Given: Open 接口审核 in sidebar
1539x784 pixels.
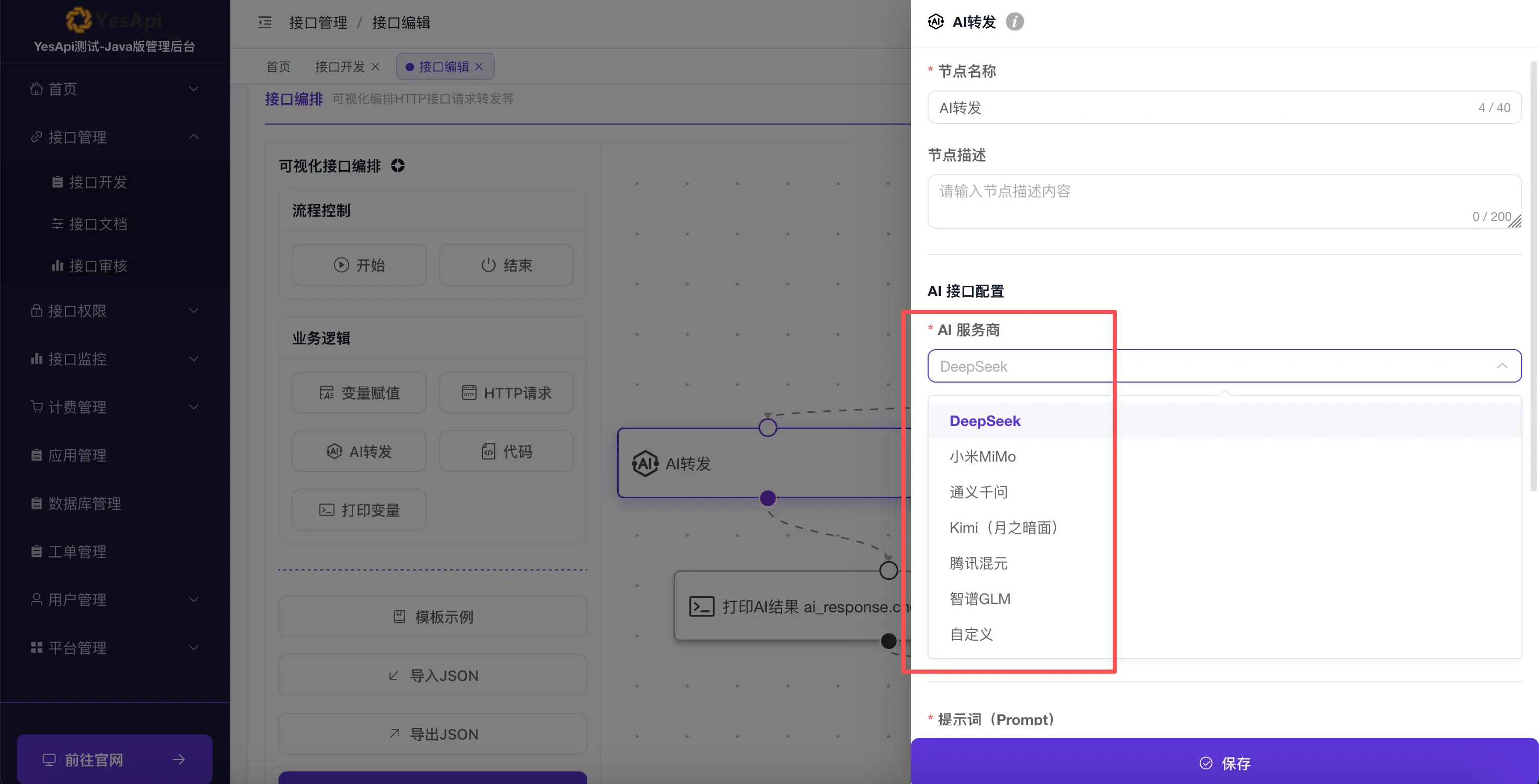Looking at the screenshot, I should pos(115,266).
